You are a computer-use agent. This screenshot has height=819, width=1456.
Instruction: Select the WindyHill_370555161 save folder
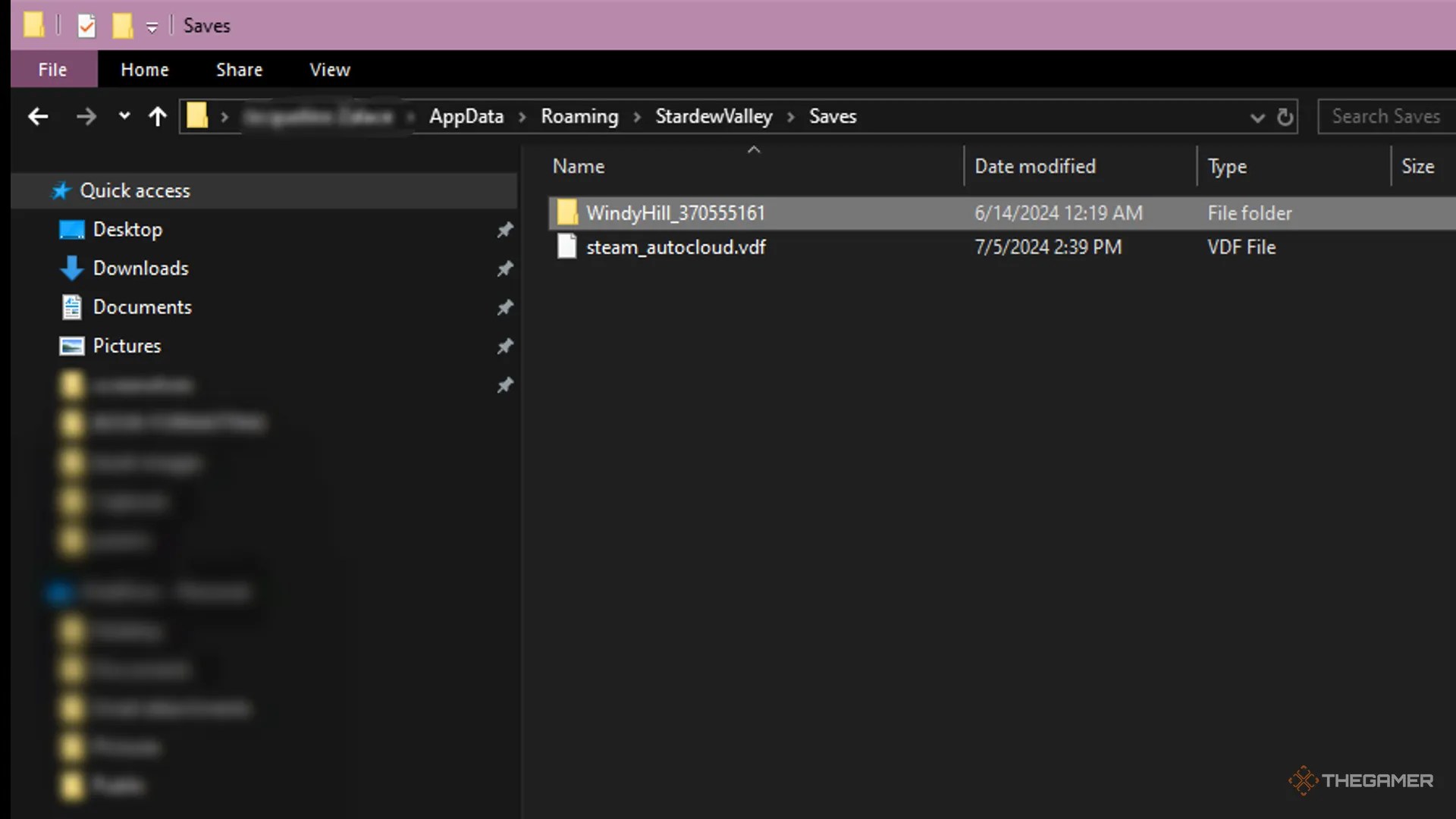point(675,213)
